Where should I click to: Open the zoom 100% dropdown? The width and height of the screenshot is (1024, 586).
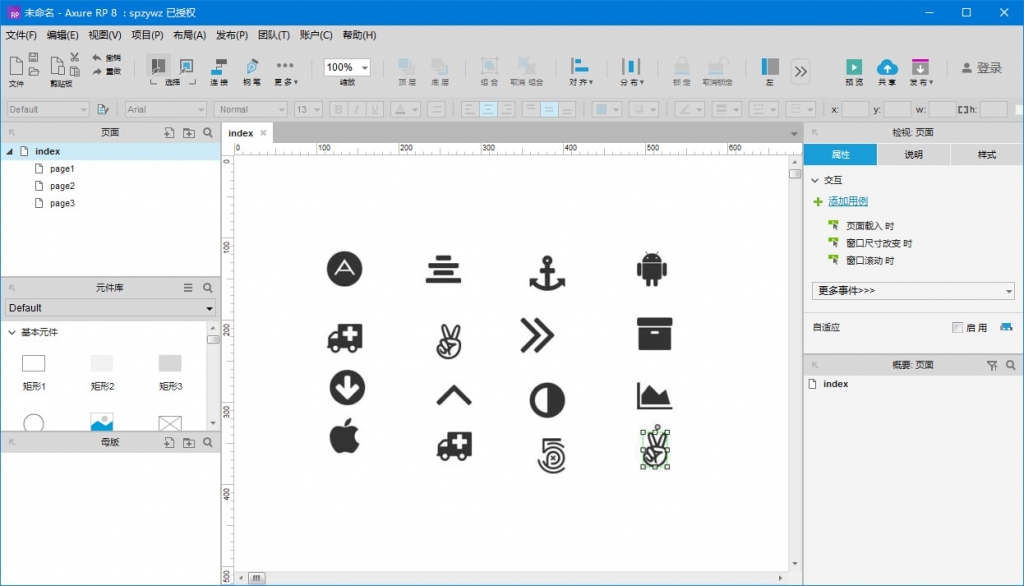click(x=364, y=68)
